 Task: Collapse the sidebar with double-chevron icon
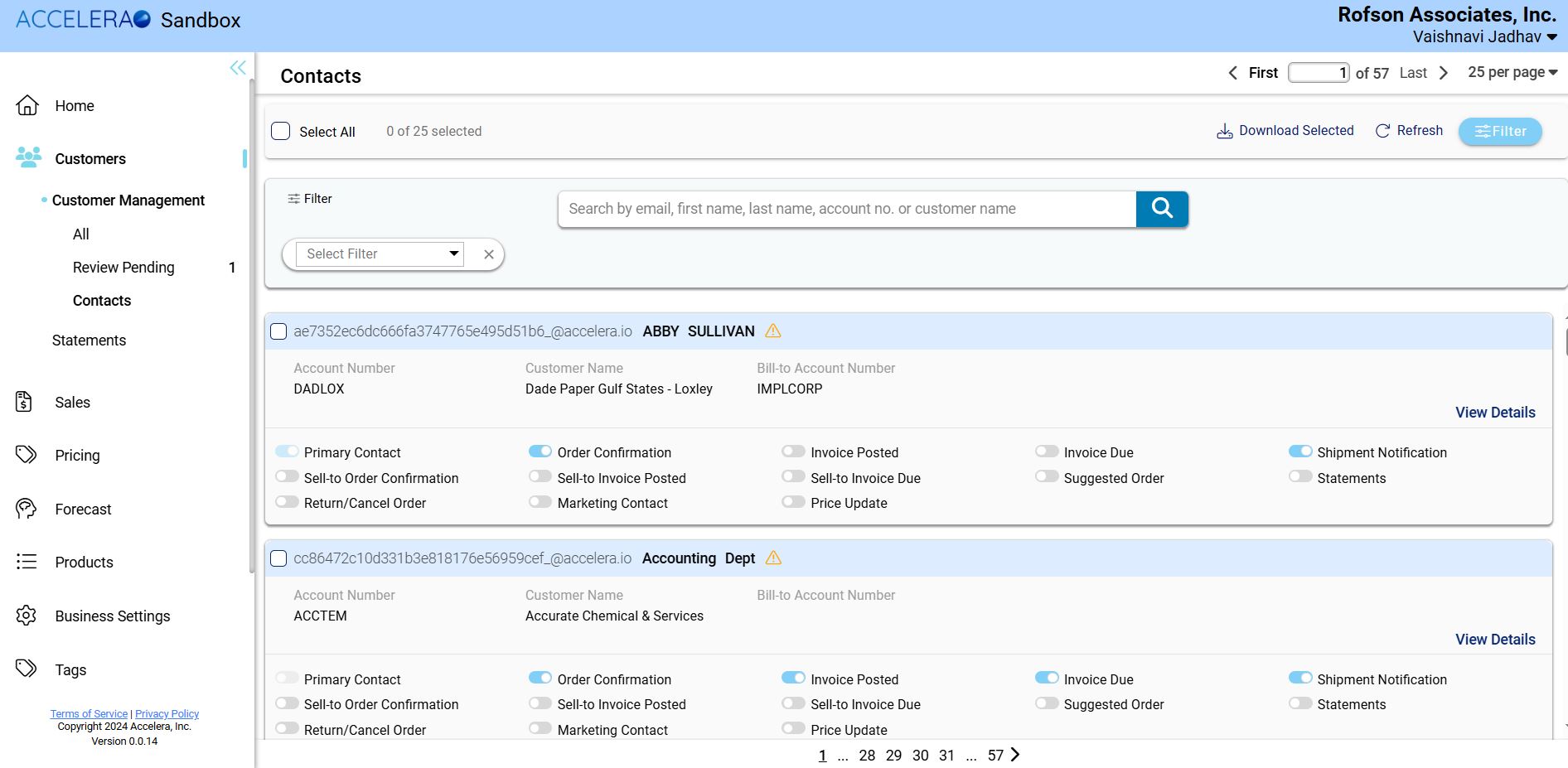pos(238,68)
